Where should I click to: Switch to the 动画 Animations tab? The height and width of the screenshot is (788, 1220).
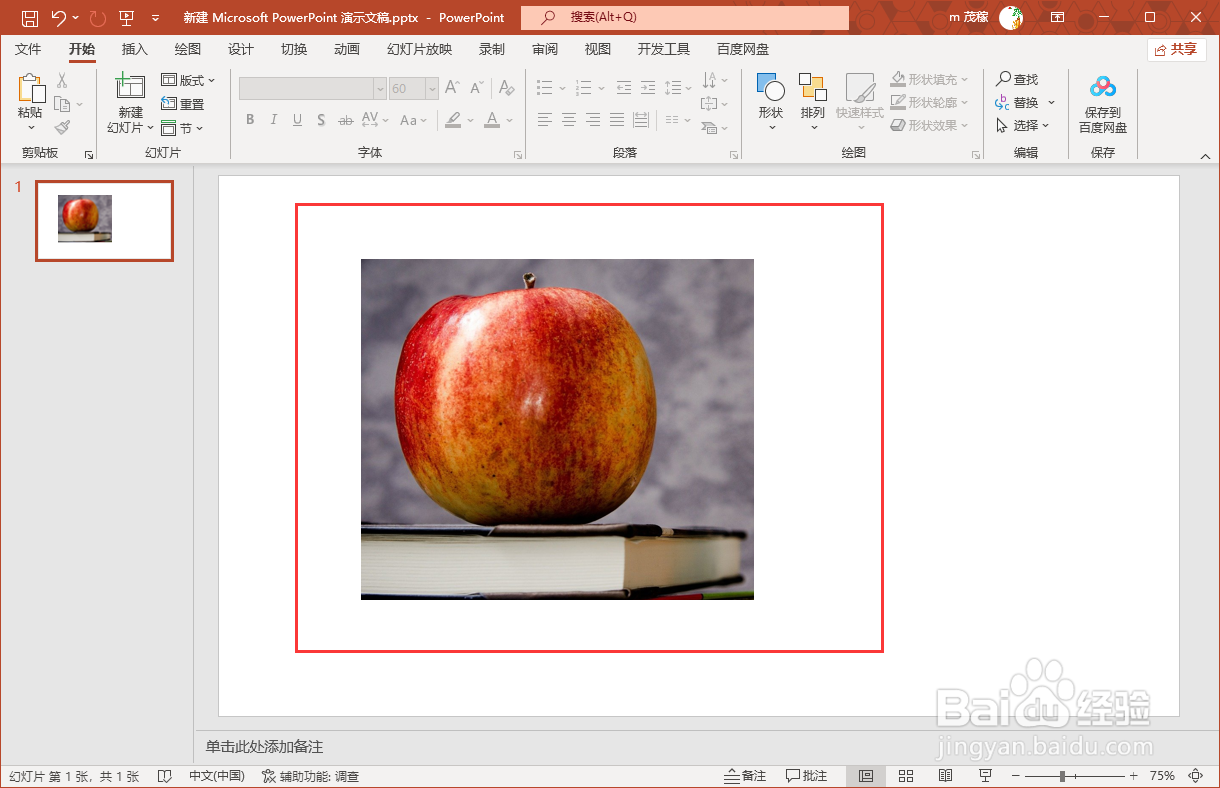[x=347, y=49]
